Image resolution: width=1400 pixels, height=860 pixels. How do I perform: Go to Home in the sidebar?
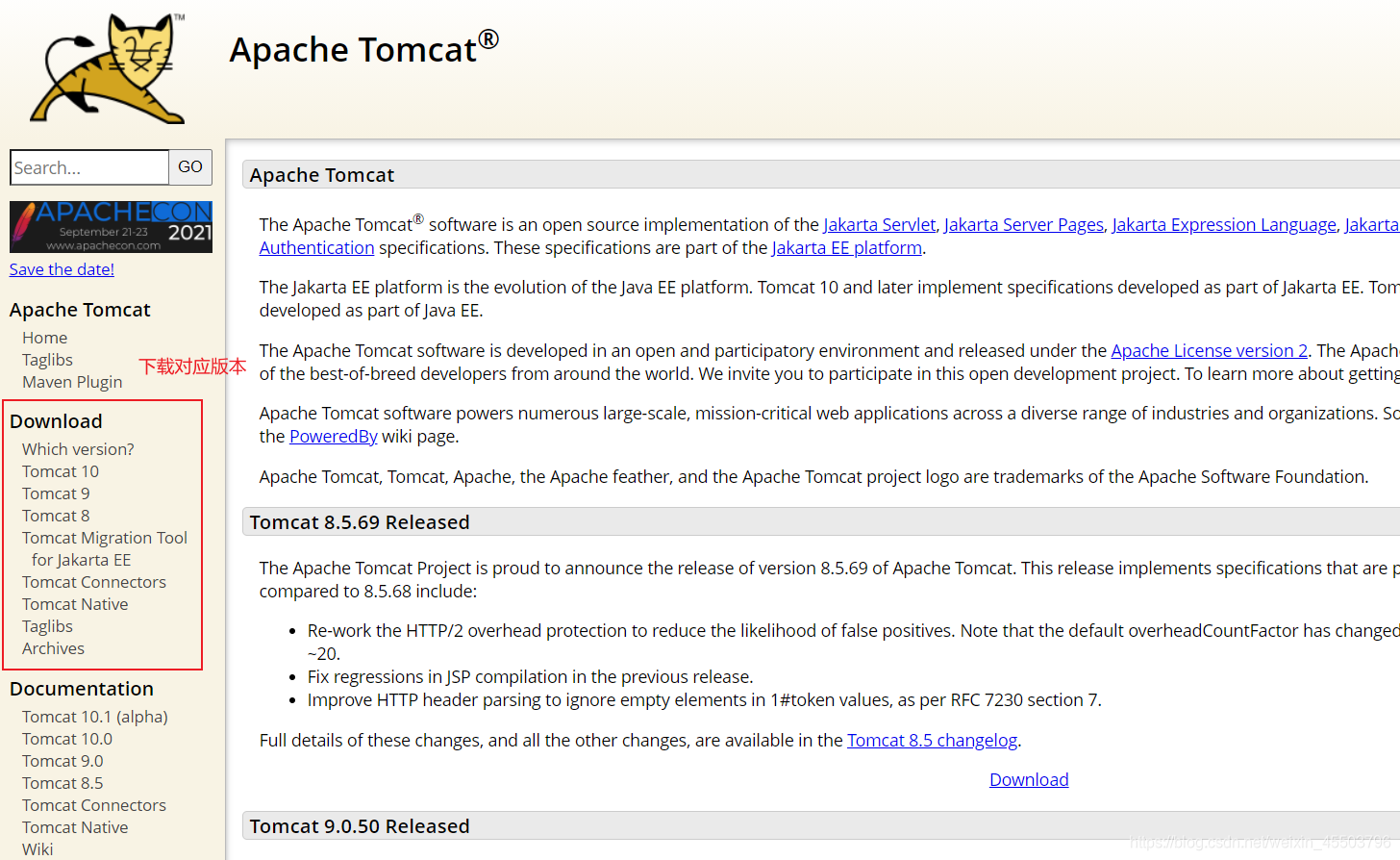click(44, 338)
